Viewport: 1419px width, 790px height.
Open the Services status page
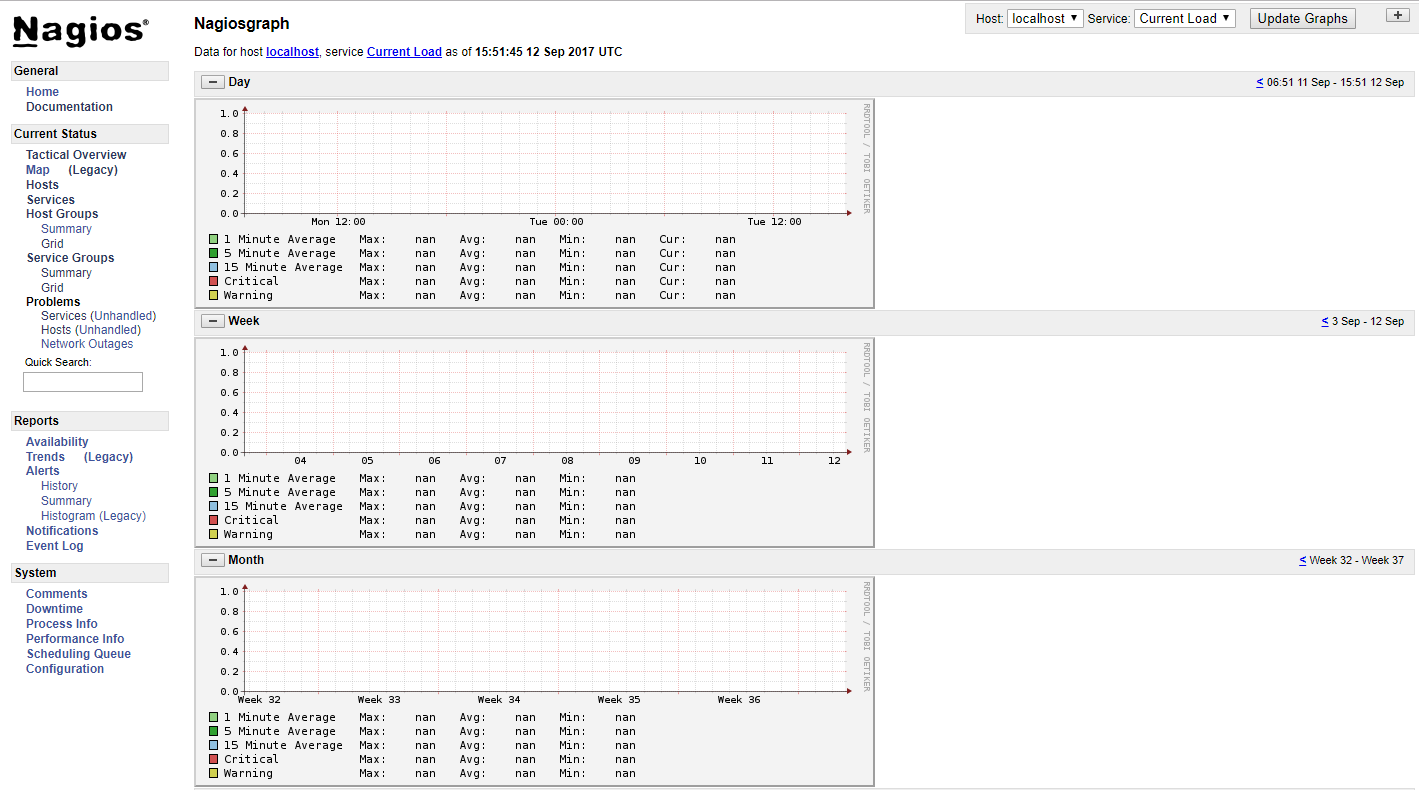[x=50, y=200]
